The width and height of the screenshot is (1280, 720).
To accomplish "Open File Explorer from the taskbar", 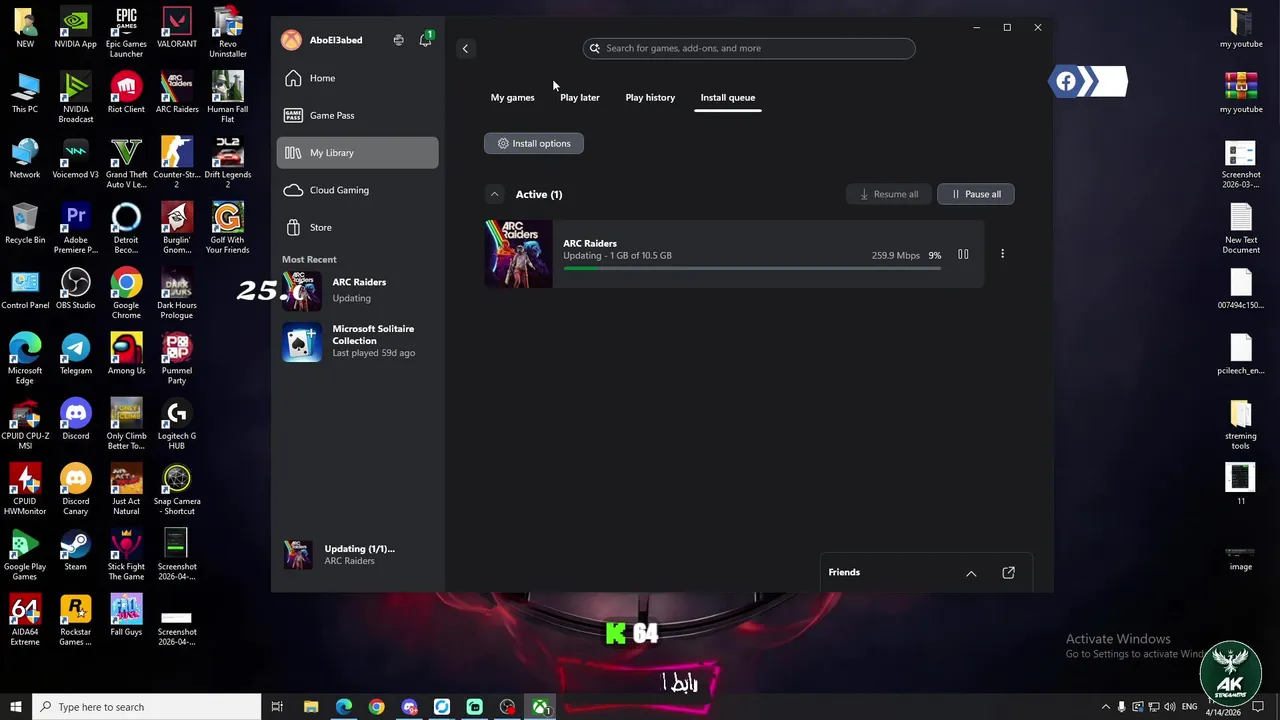I will [311, 707].
